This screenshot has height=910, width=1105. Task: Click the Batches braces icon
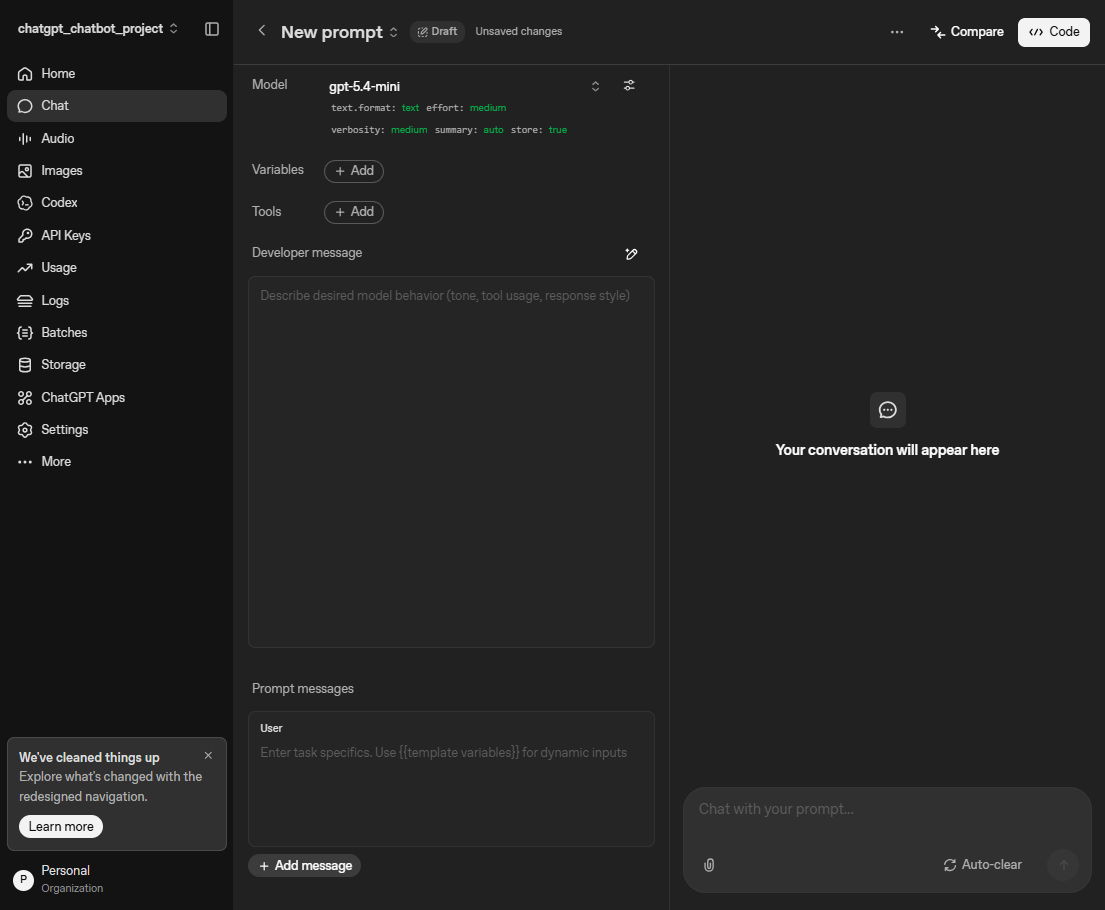[x=25, y=333]
